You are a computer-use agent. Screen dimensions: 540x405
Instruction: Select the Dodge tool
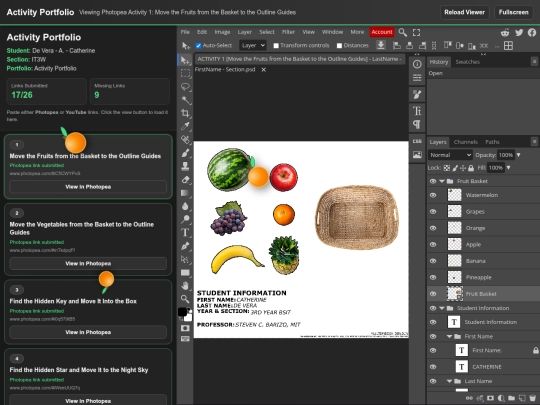tap(185, 219)
